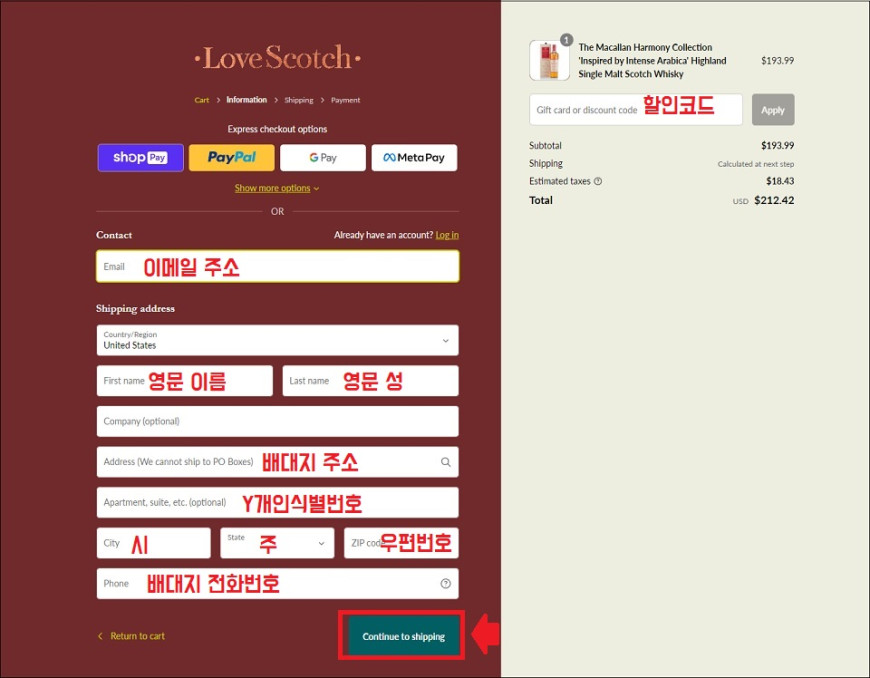Click the Payment breadcrumb step

tap(345, 100)
